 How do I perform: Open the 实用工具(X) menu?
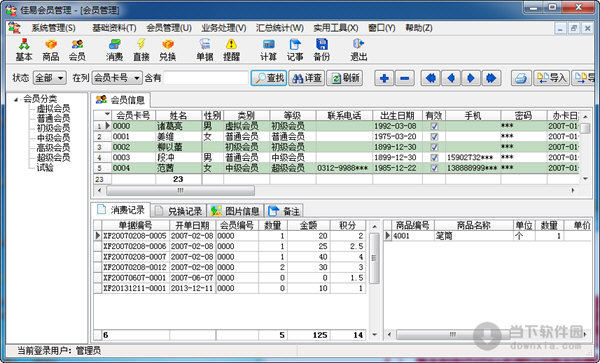pos(336,28)
